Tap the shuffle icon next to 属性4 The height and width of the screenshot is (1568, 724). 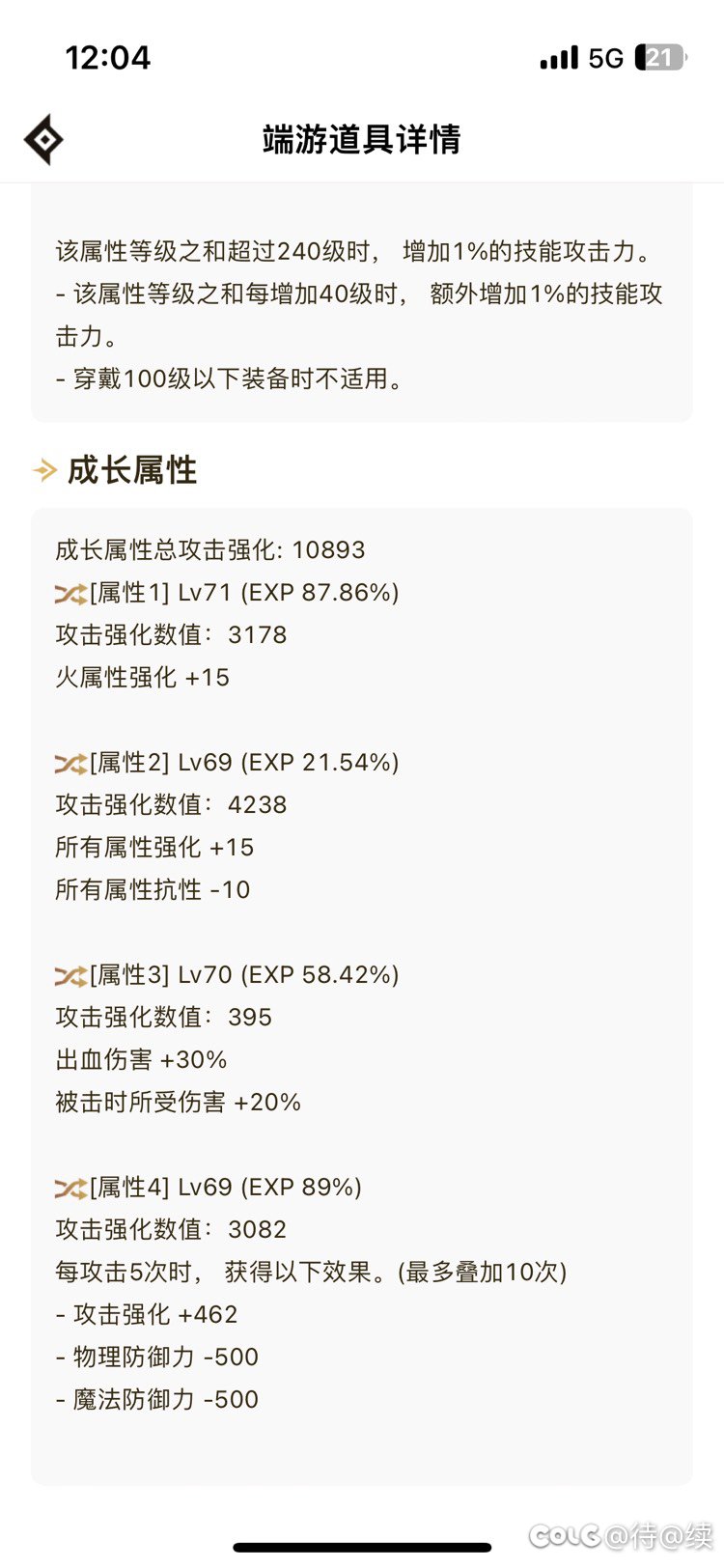click(x=70, y=1188)
